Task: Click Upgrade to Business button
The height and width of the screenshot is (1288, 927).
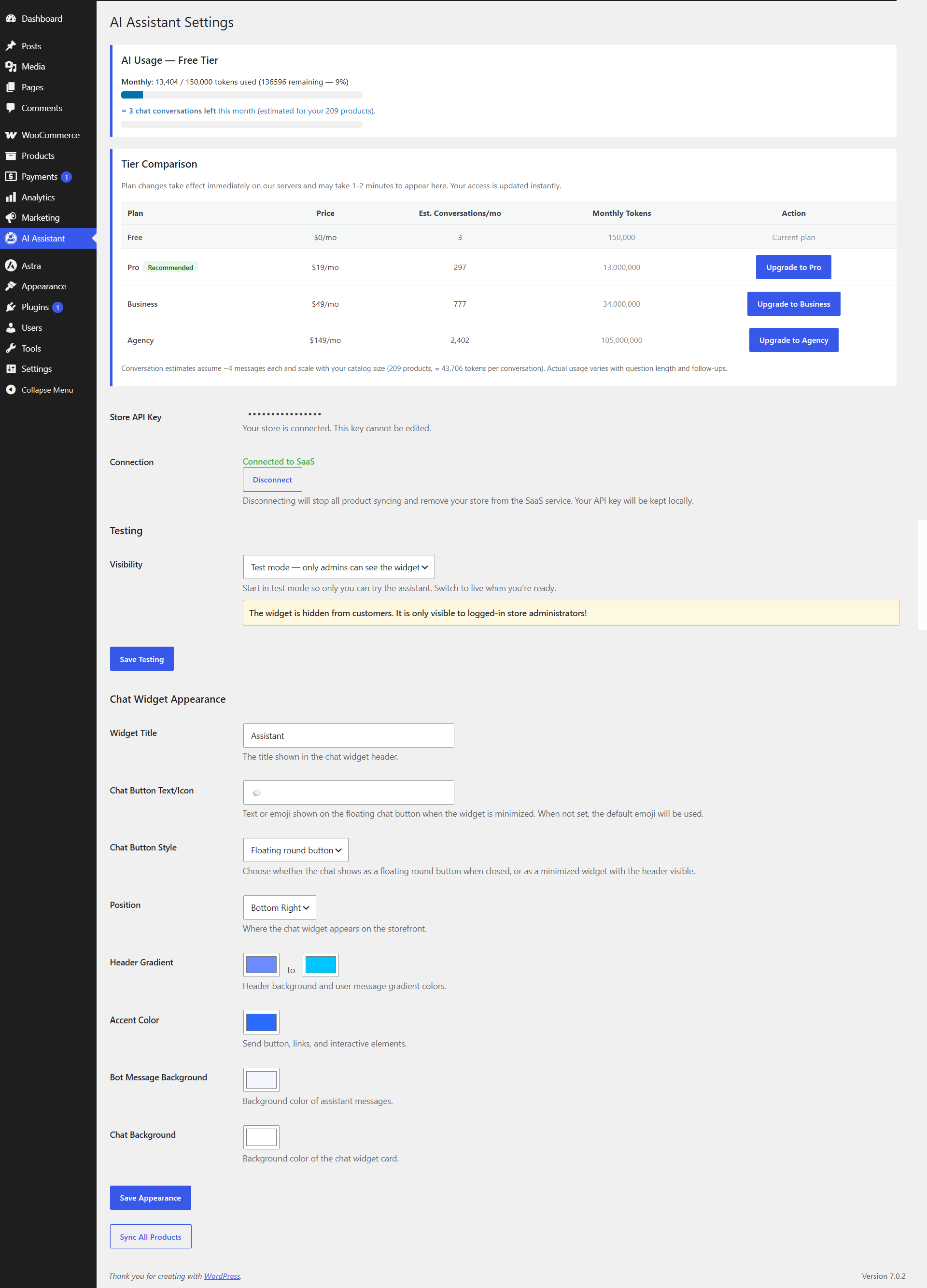Action: click(x=793, y=304)
